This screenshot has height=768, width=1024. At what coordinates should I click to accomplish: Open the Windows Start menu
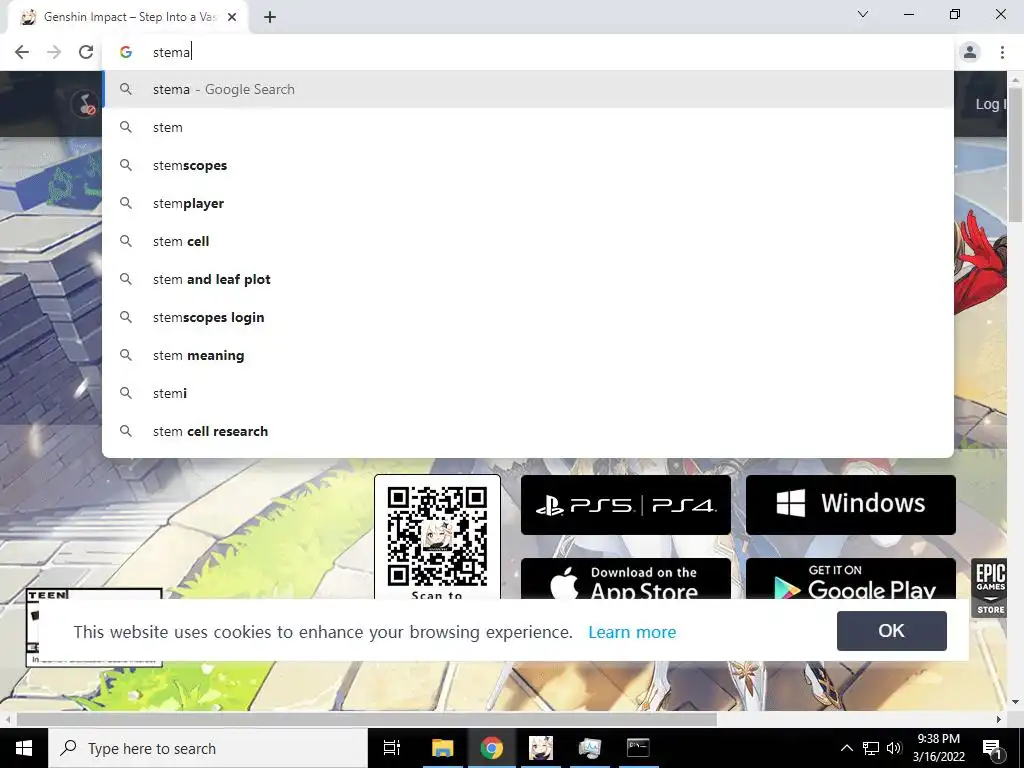[24, 748]
